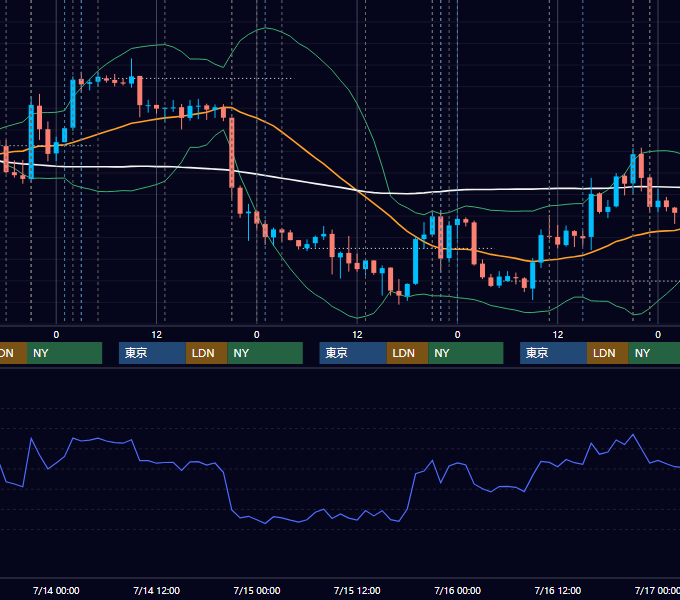
Task: Click the 7/14 00:00 time axis label
Action: click(x=56, y=590)
